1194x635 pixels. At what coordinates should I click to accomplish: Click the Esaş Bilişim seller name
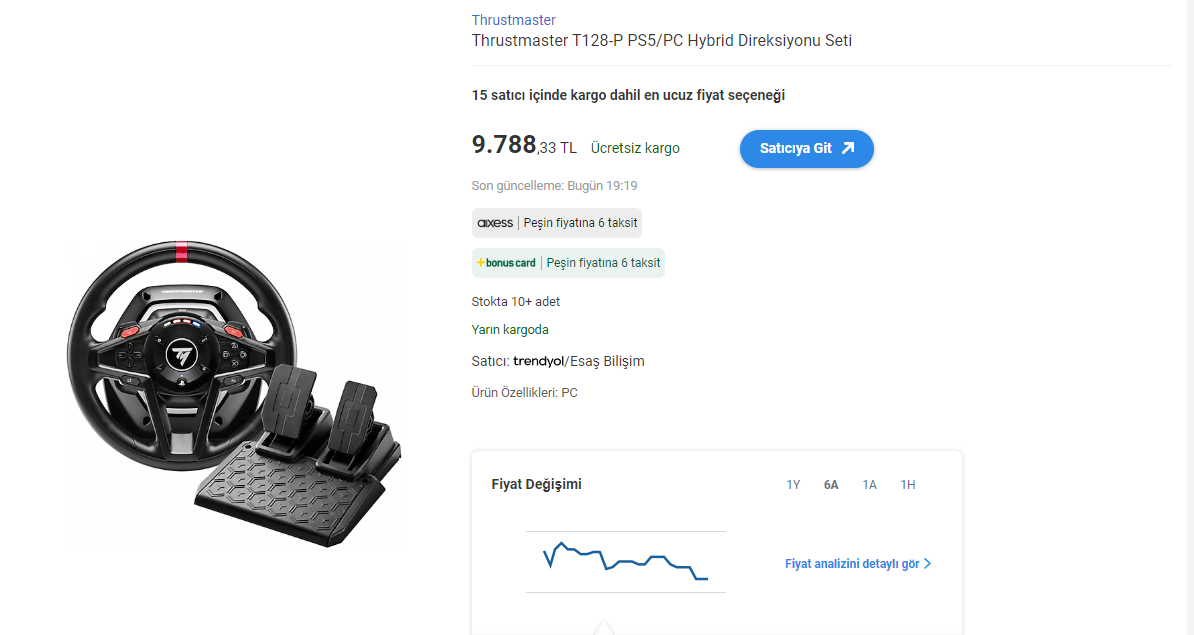tap(607, 362)
